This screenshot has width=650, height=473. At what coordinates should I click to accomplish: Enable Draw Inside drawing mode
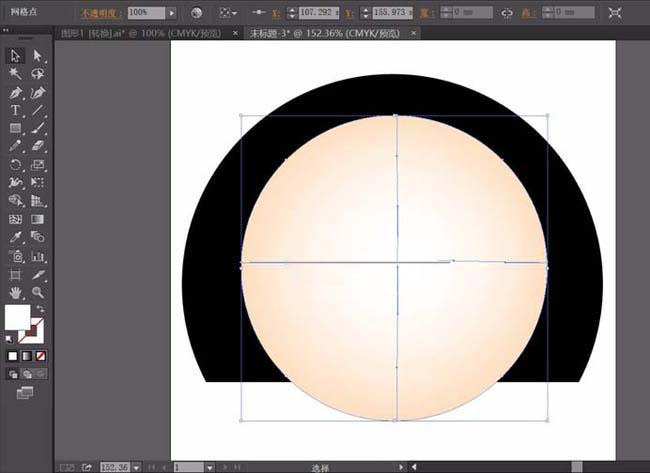point(41,374)
